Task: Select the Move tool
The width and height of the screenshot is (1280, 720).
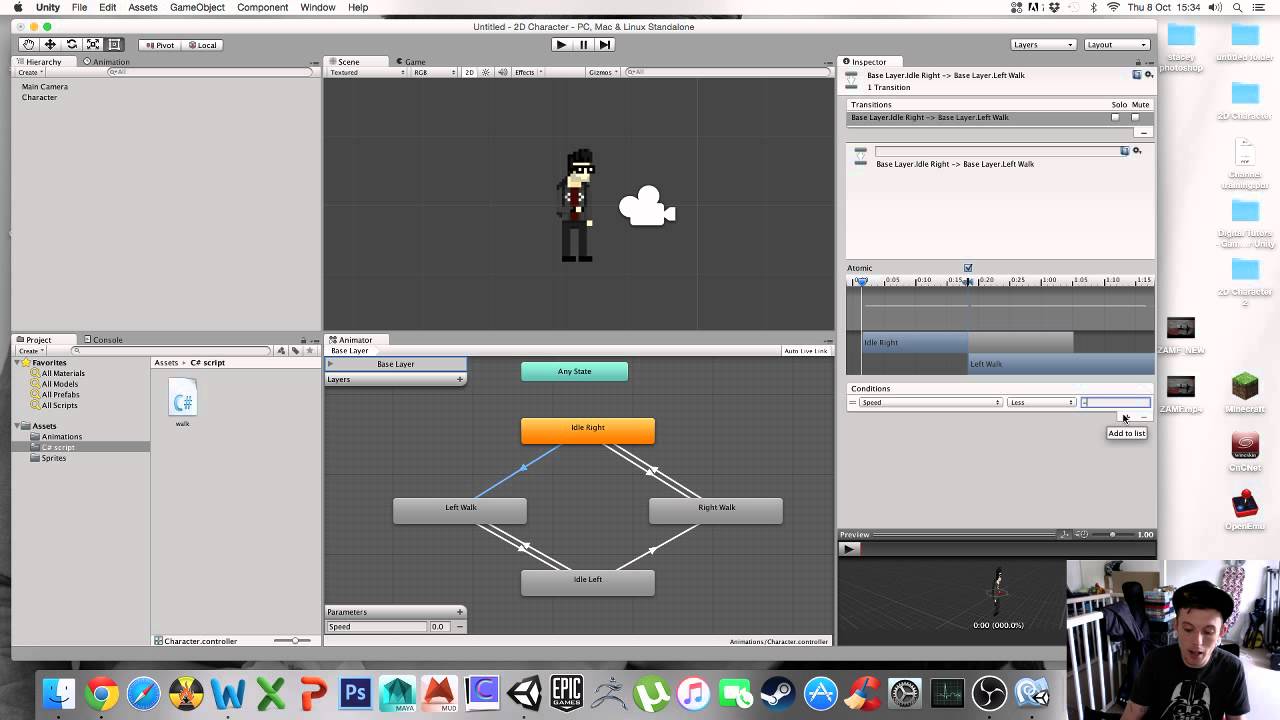Action: tap(50, 45)
